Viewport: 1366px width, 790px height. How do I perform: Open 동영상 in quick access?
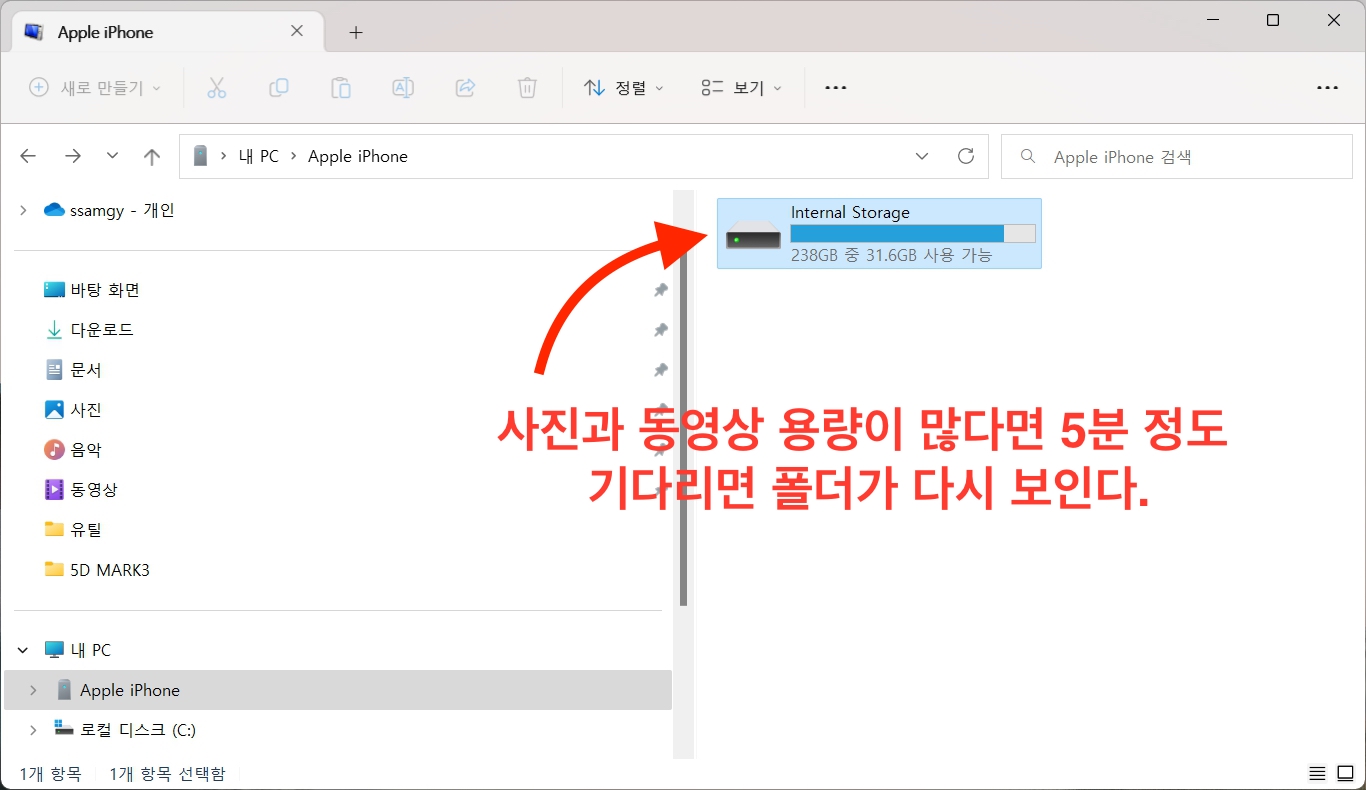tap(81, 490)
